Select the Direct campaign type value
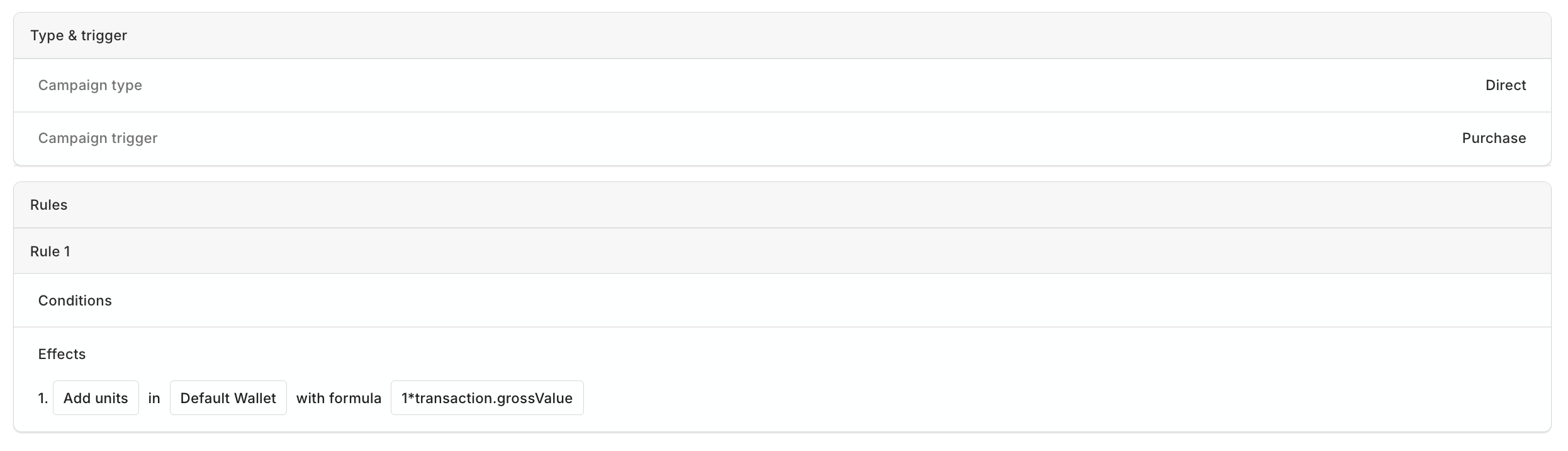 click(1505, 85)
